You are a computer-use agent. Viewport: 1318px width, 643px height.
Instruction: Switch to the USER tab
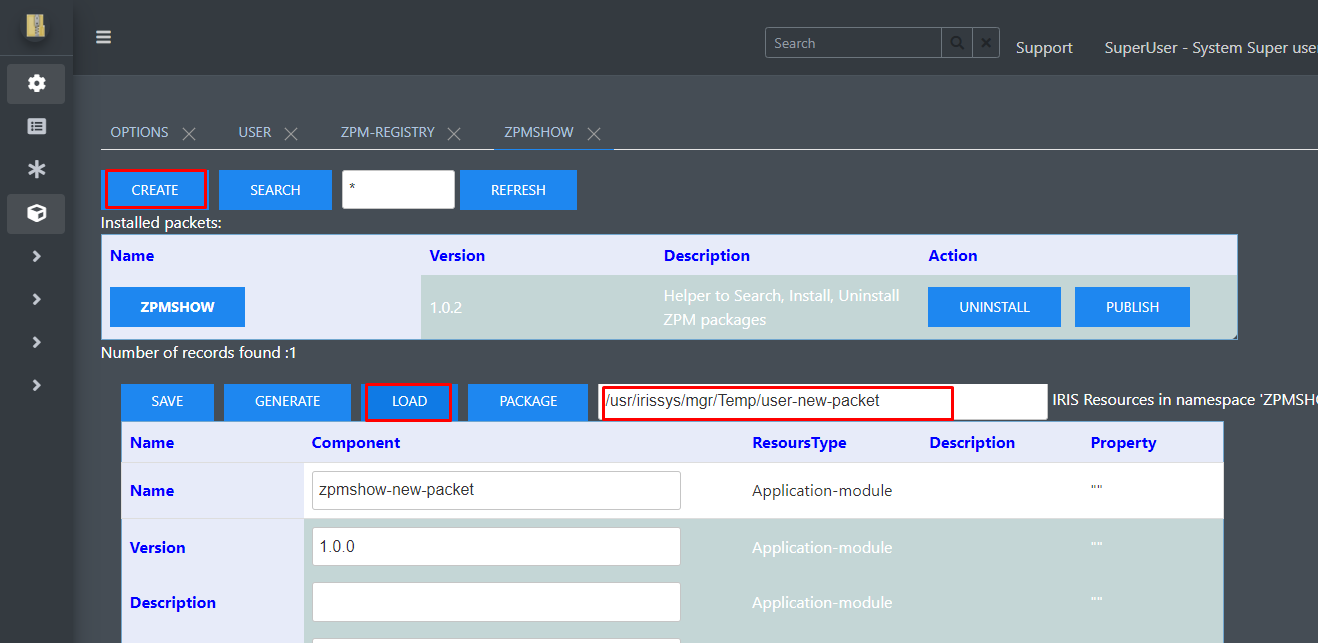click(x=255, y=132)
